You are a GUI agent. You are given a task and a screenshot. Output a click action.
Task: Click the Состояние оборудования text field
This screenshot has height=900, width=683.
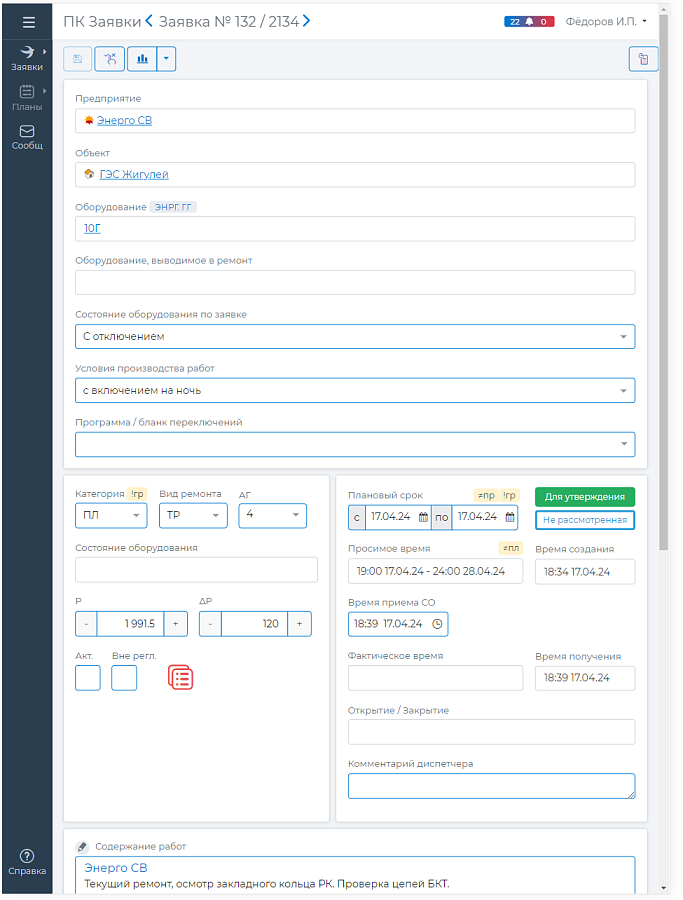[x=196, y=569]
